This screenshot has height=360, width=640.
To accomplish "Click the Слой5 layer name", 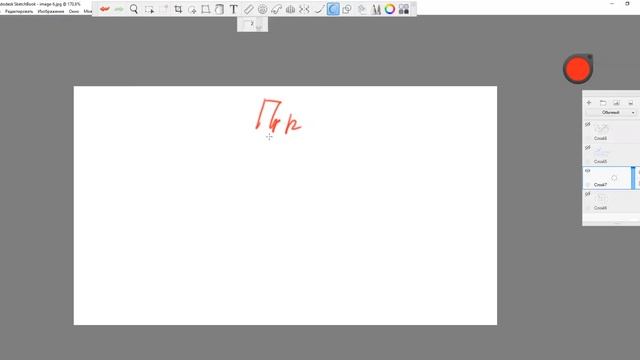I will point(600,162).
